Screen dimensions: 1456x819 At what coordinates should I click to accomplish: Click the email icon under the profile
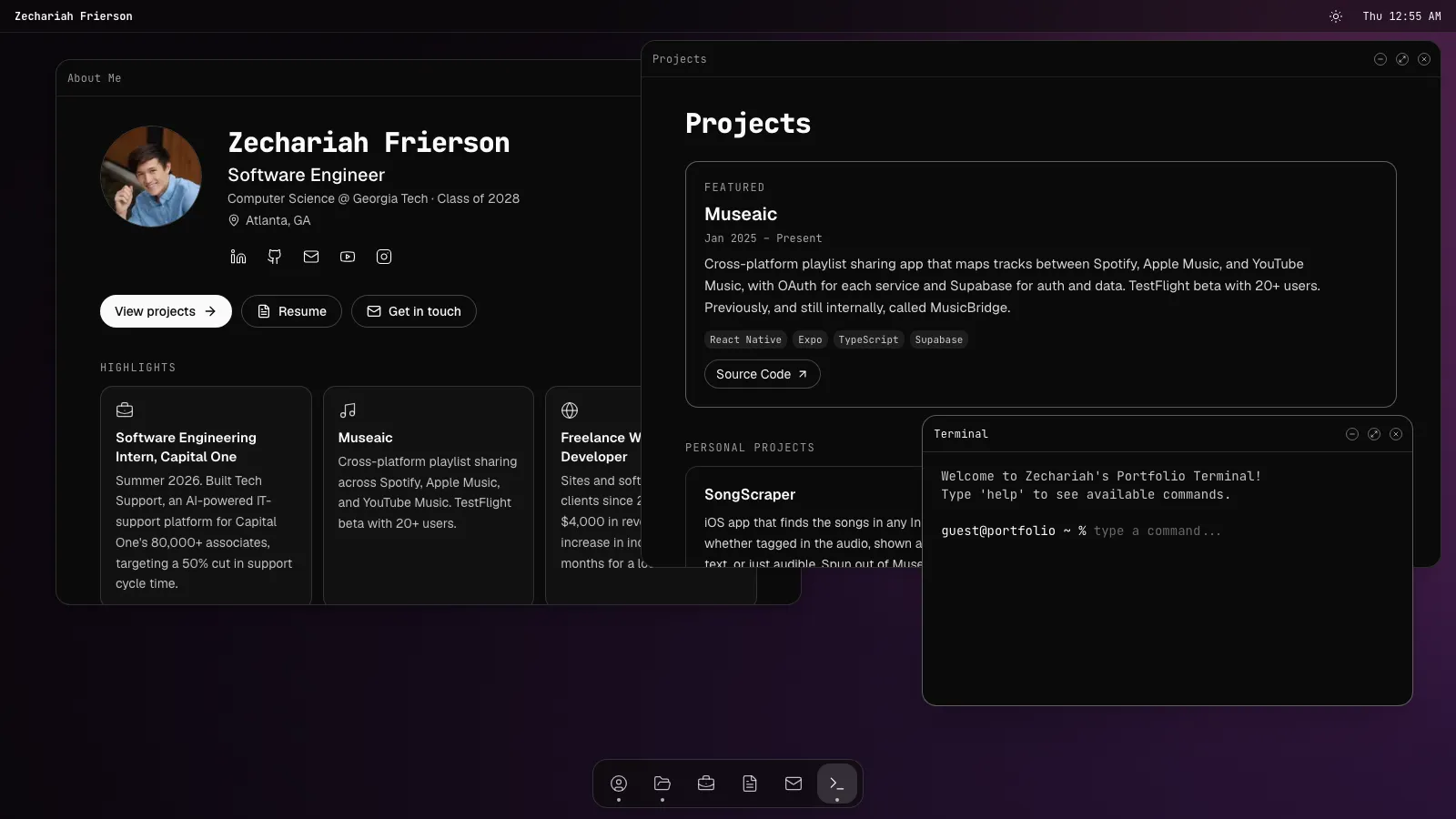pyautogui.click(x=311, y=257)
